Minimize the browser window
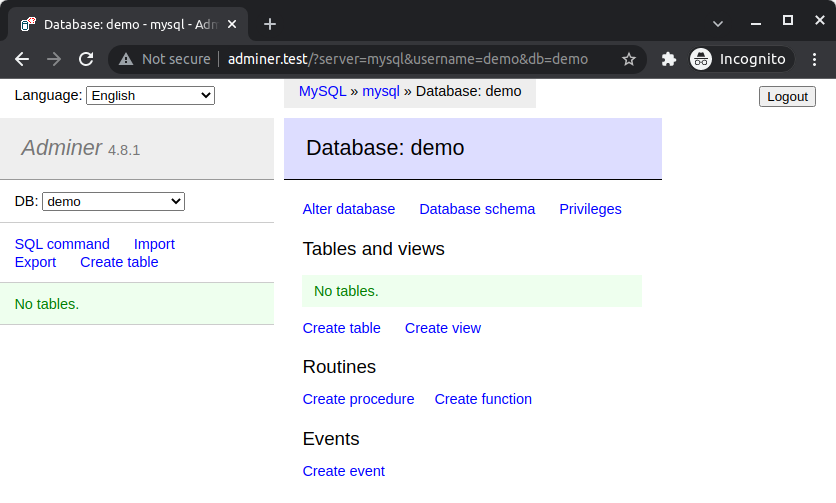This screenshot has width=836, height=503. point(755,24)
